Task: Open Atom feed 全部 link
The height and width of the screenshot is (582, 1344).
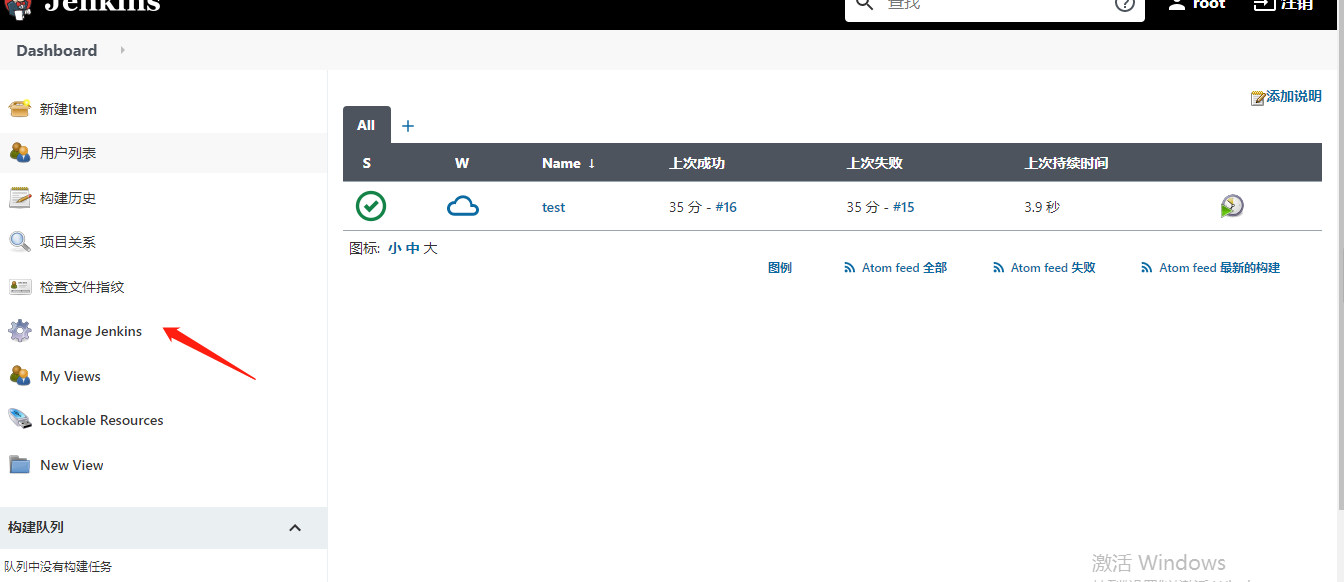Action: tap(904, 268)
